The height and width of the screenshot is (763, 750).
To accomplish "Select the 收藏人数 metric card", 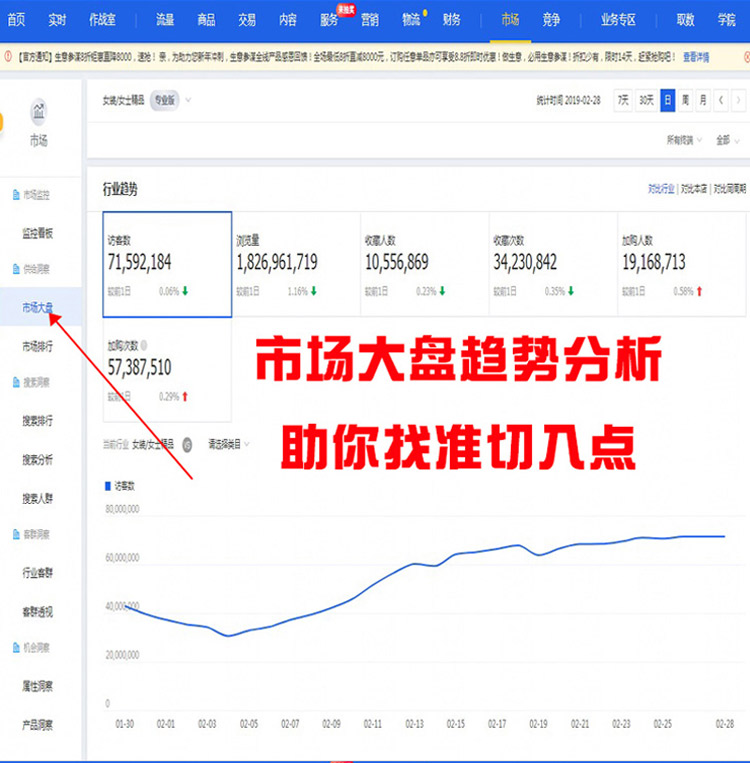I will click(x=424, y=264).
